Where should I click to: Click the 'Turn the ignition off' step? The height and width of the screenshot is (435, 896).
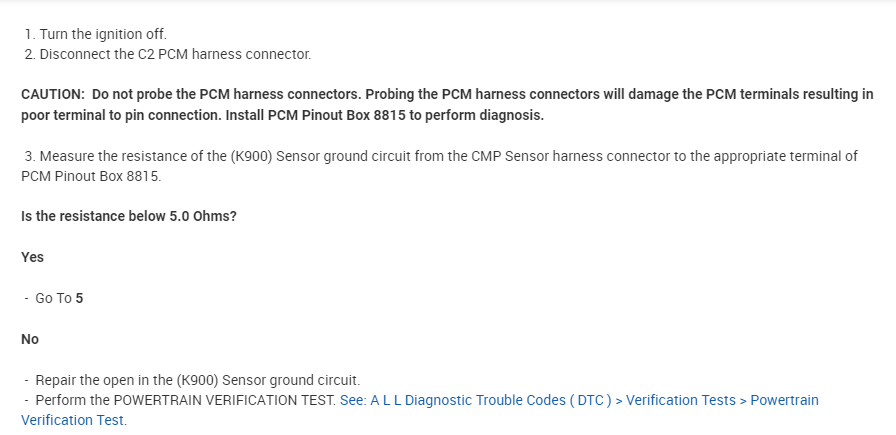95,35
